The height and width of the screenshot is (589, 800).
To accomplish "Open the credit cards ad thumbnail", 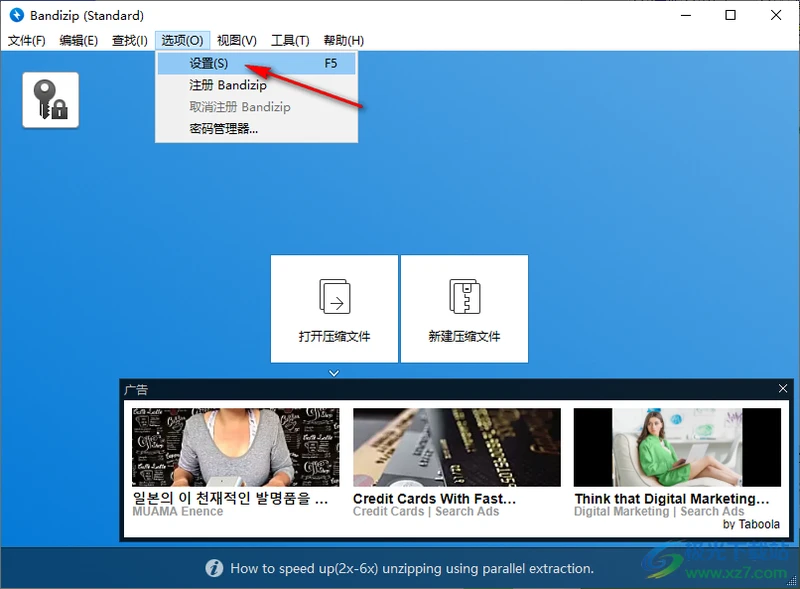I will click(457, 447).
